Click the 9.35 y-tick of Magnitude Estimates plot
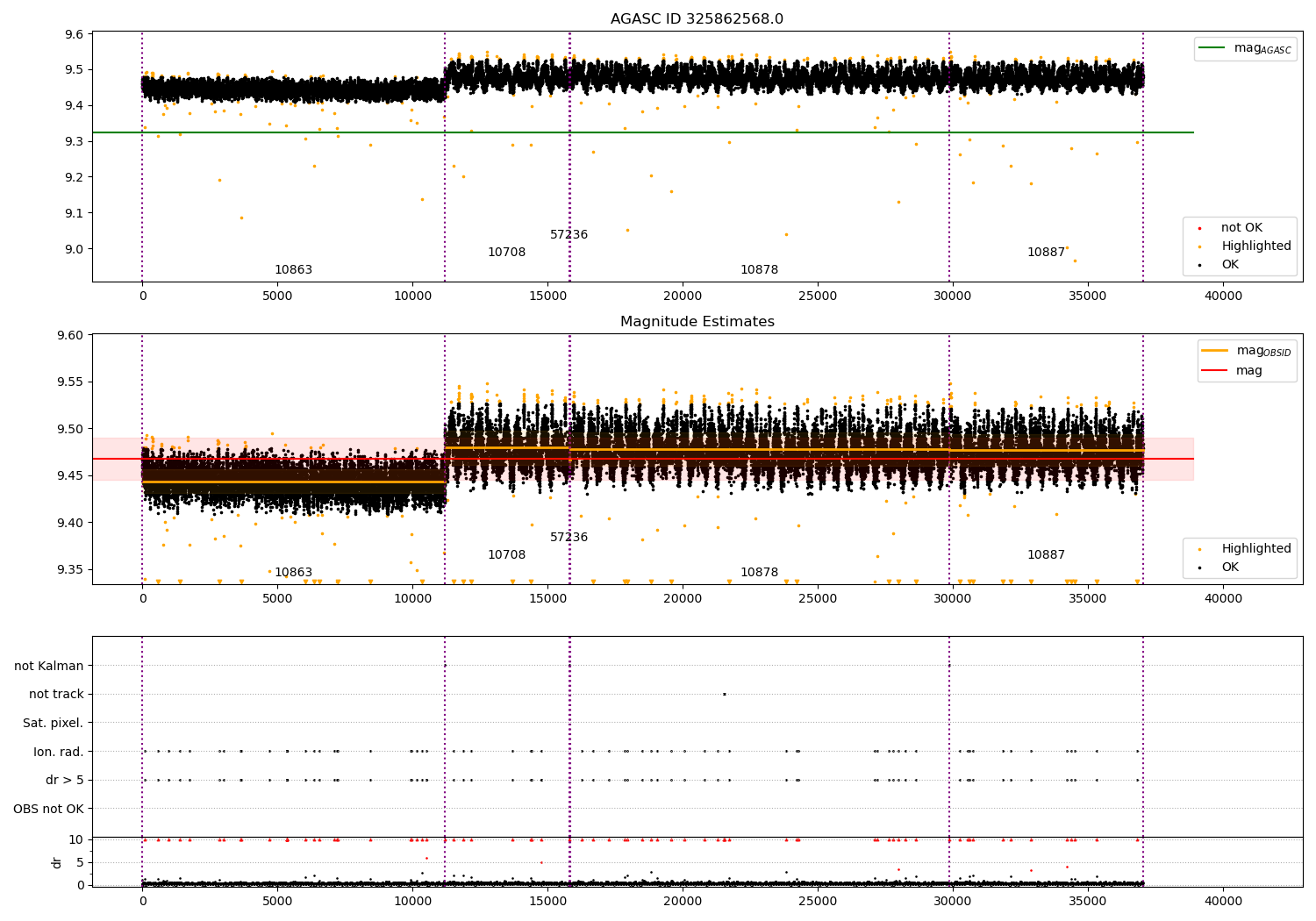The width and height of the screenshot is (1316, 921). click(71, 570)
